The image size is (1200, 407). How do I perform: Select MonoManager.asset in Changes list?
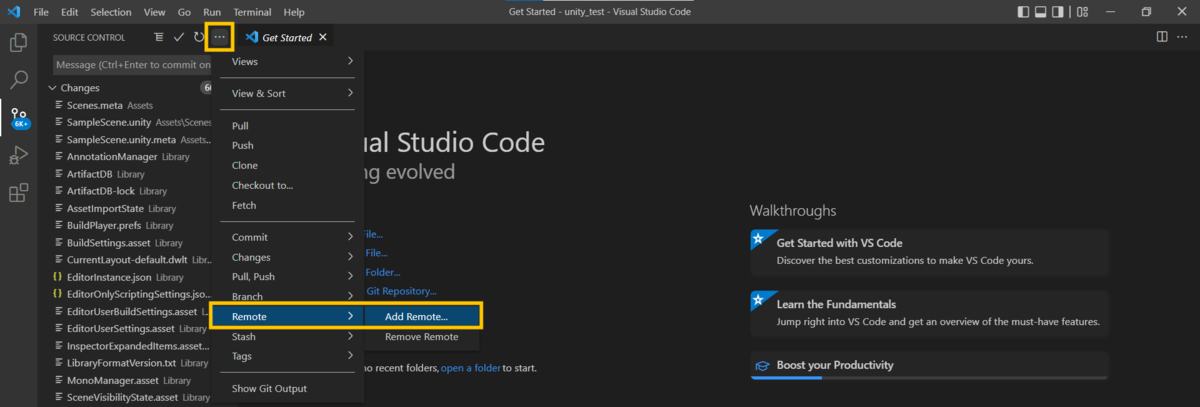[125, 380]
